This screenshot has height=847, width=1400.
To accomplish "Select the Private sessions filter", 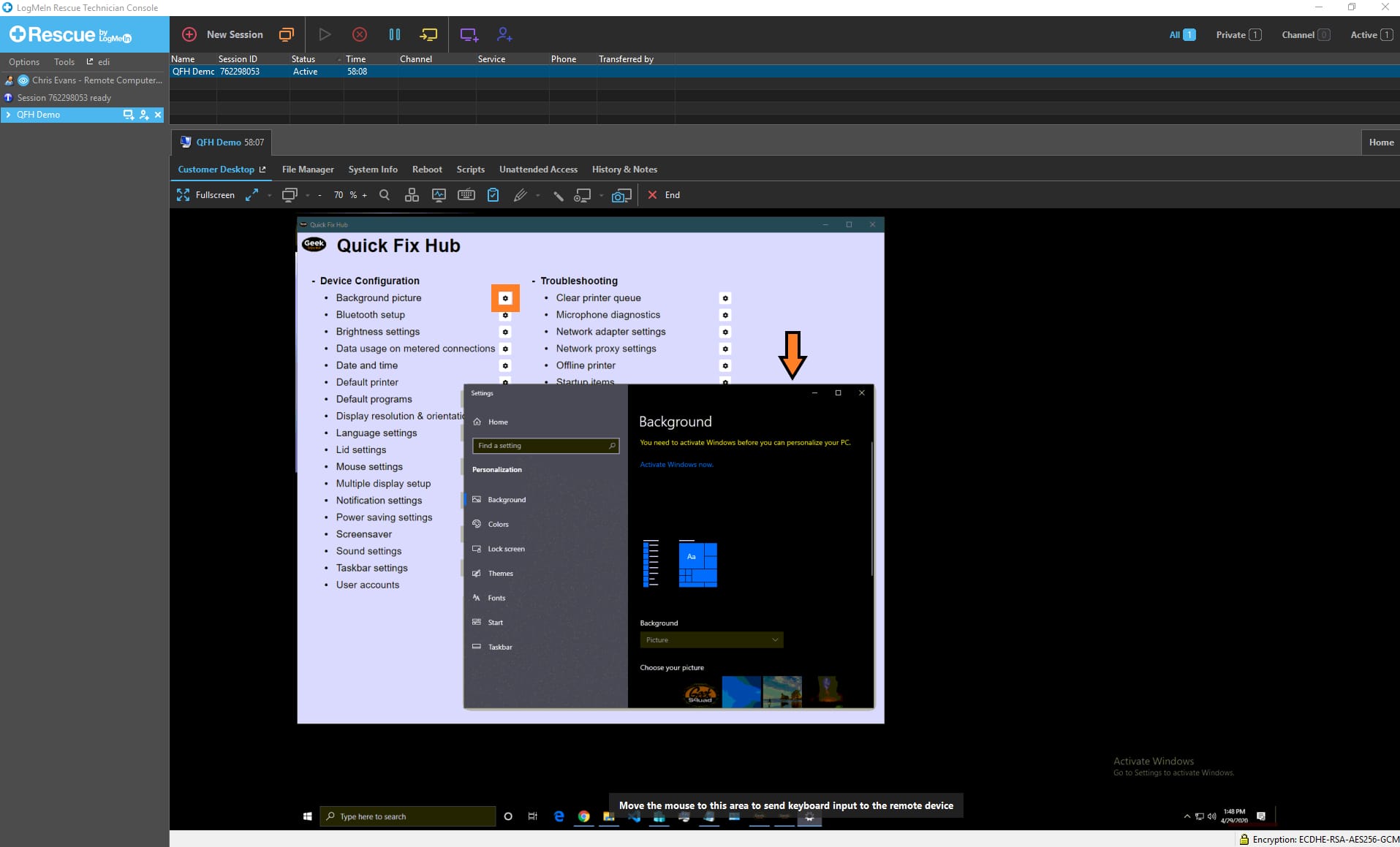I will (x=1238, y=34).
